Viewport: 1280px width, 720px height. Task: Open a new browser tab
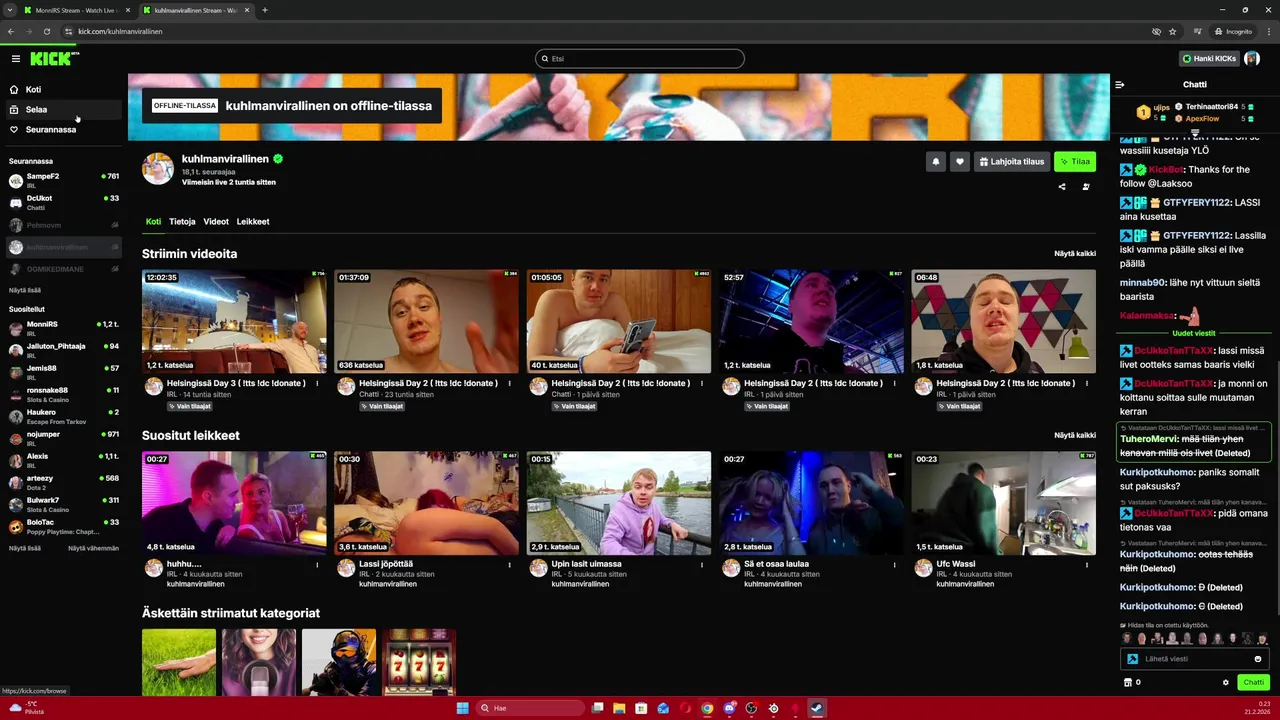265,10
